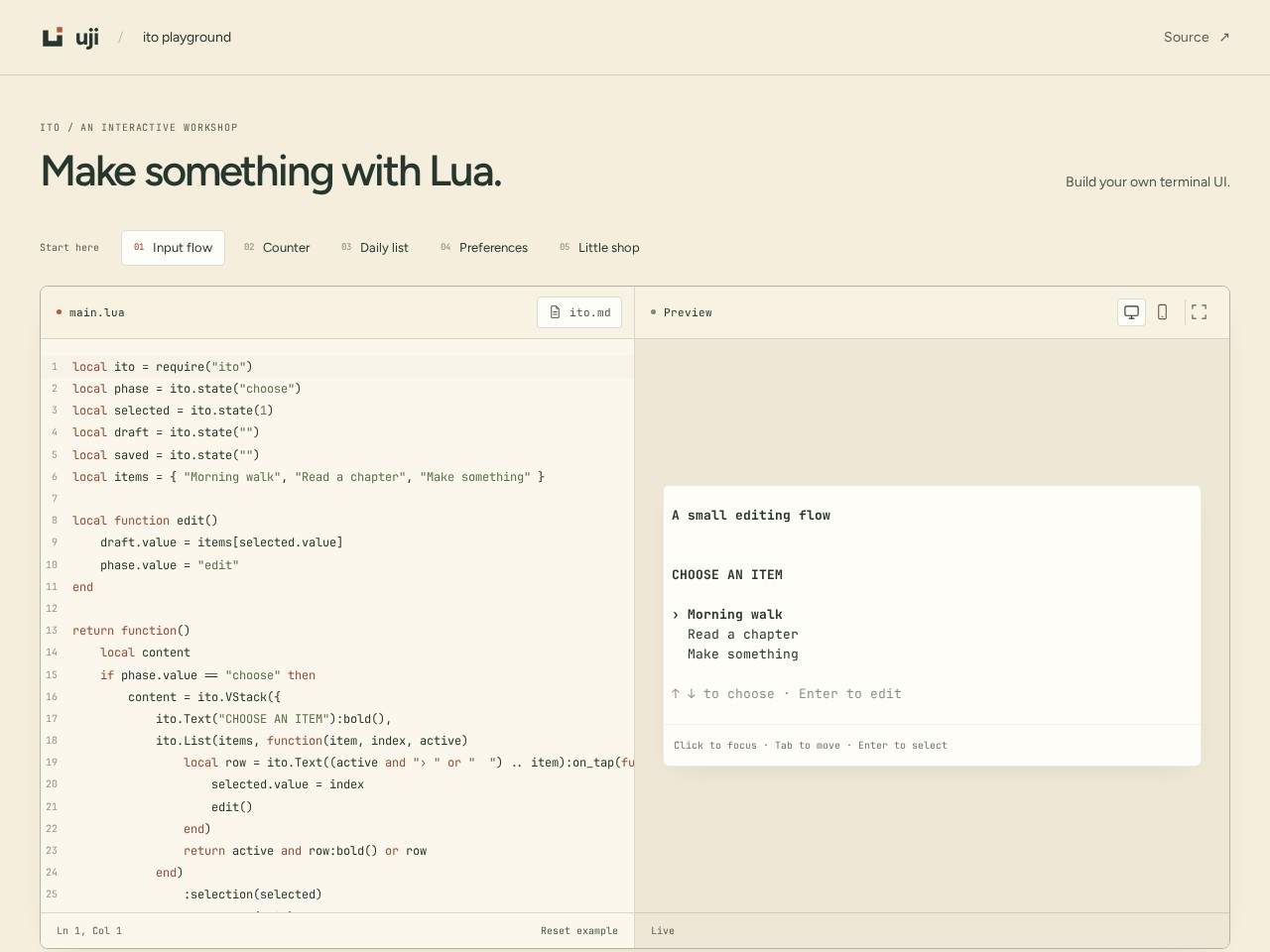The width and height of the screenshot is (1270, 952).
Task: Select Morning walk in preview list
Action: (734, 615)
